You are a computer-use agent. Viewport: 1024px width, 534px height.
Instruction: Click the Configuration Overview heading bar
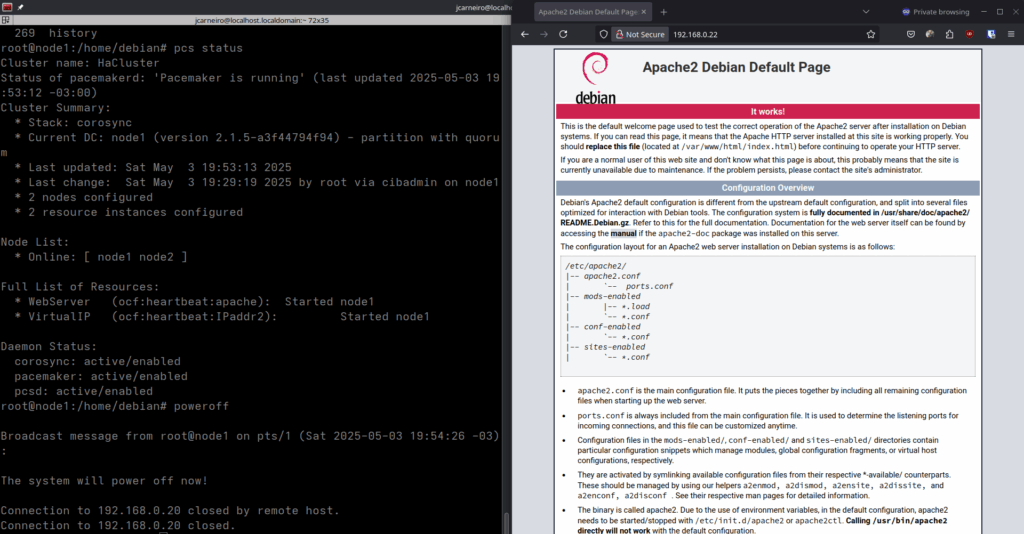[767, 188]
